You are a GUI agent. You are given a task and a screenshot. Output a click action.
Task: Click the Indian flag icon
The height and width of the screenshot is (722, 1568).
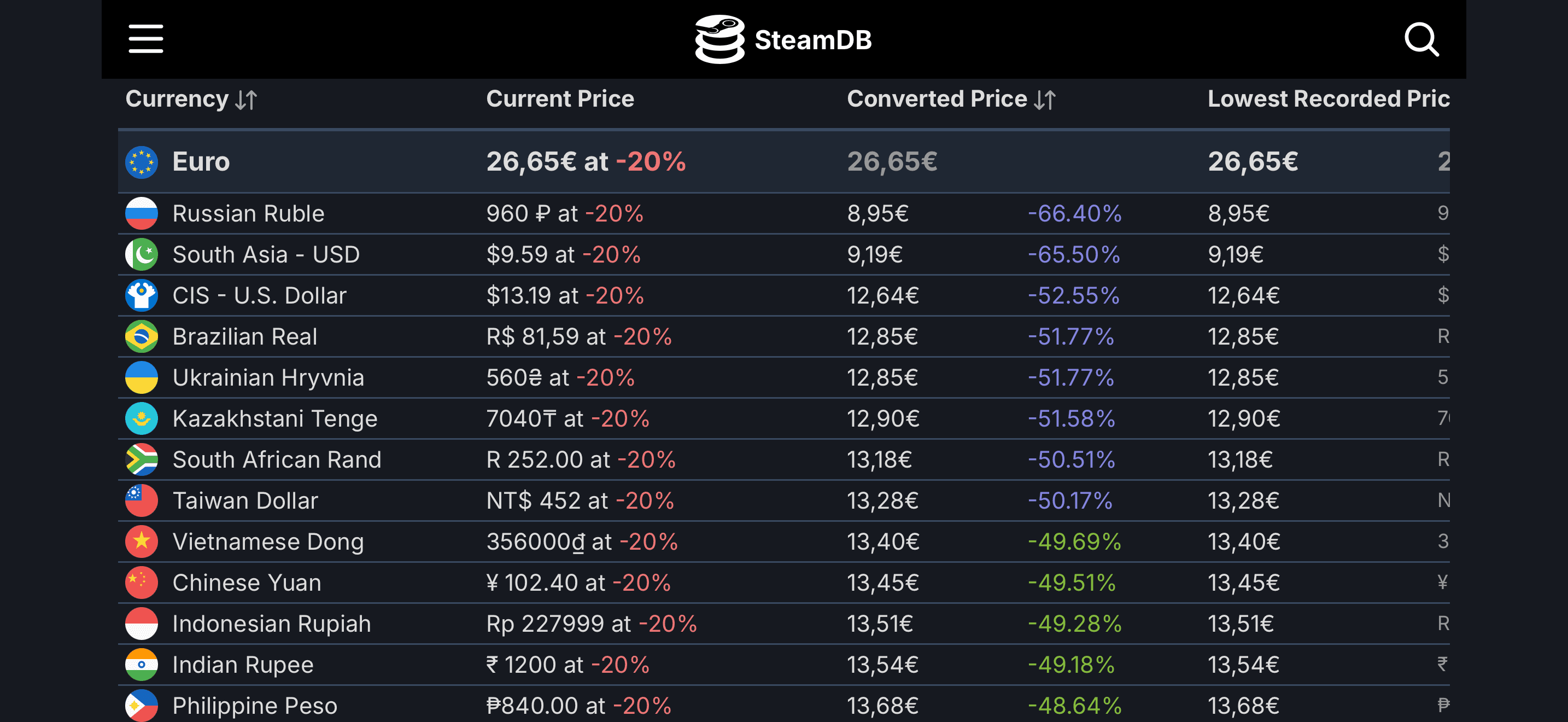[141, 665]
